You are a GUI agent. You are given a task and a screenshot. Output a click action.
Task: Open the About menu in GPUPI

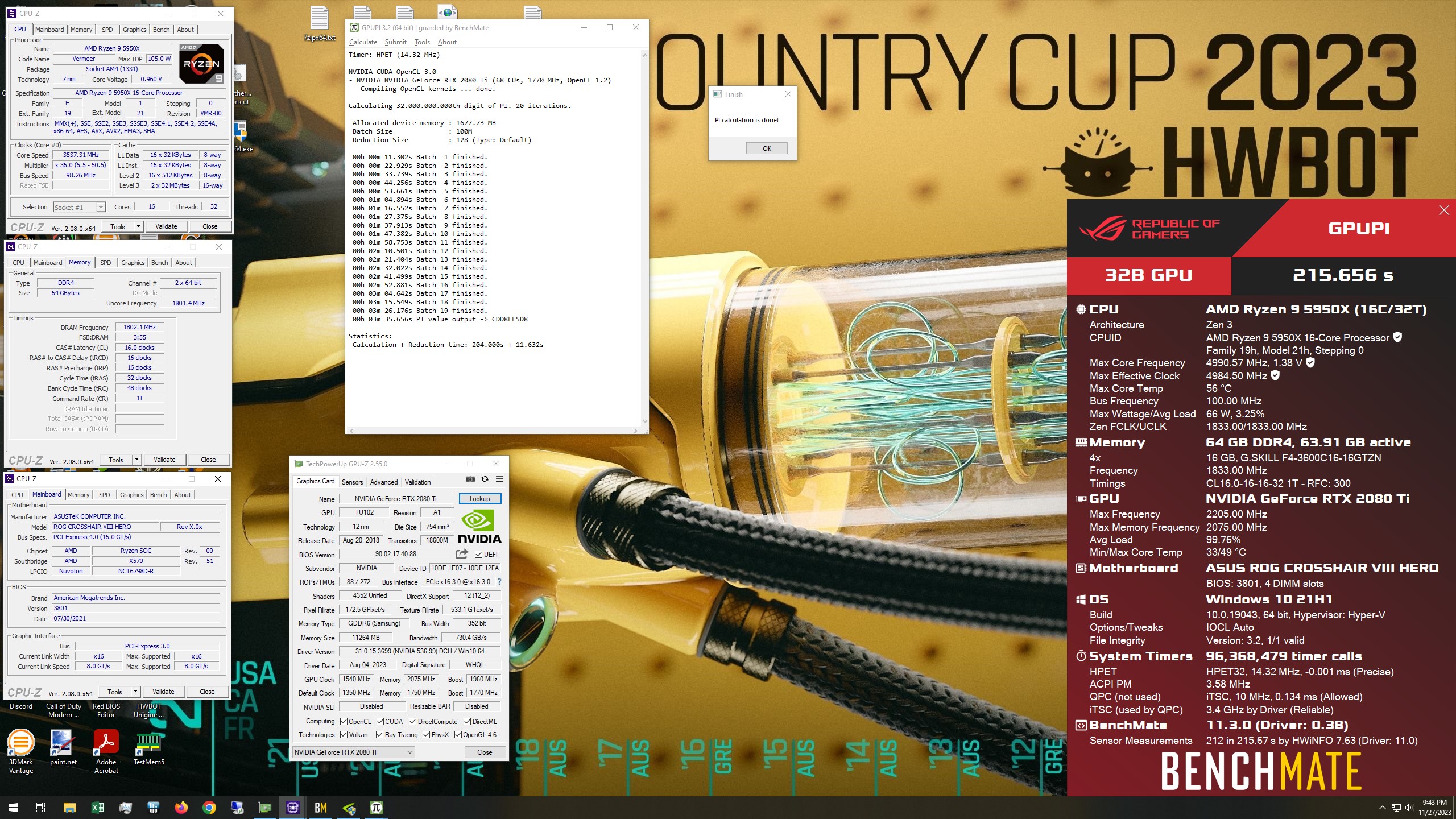447,42
